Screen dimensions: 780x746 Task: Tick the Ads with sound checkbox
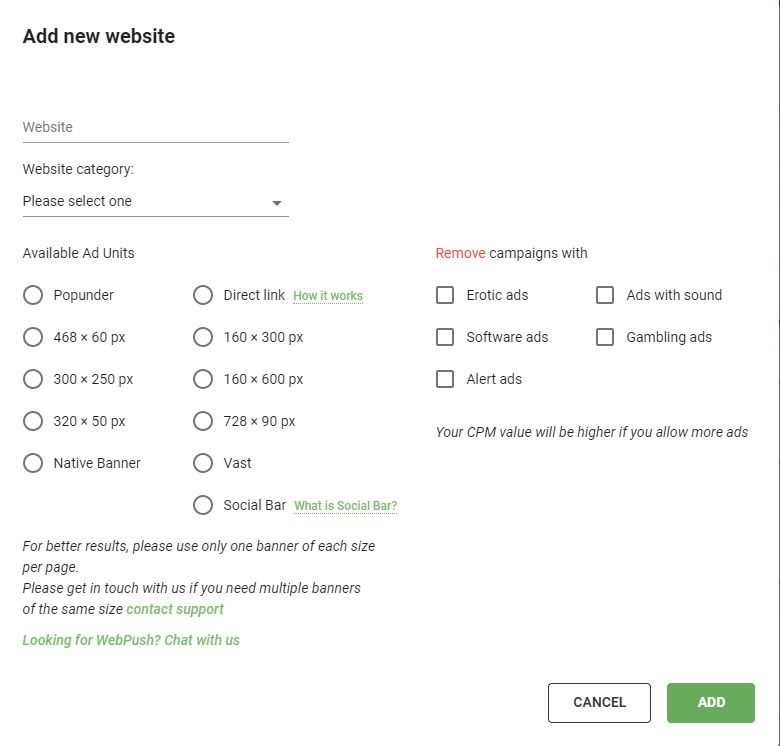(x=605, y=295)
